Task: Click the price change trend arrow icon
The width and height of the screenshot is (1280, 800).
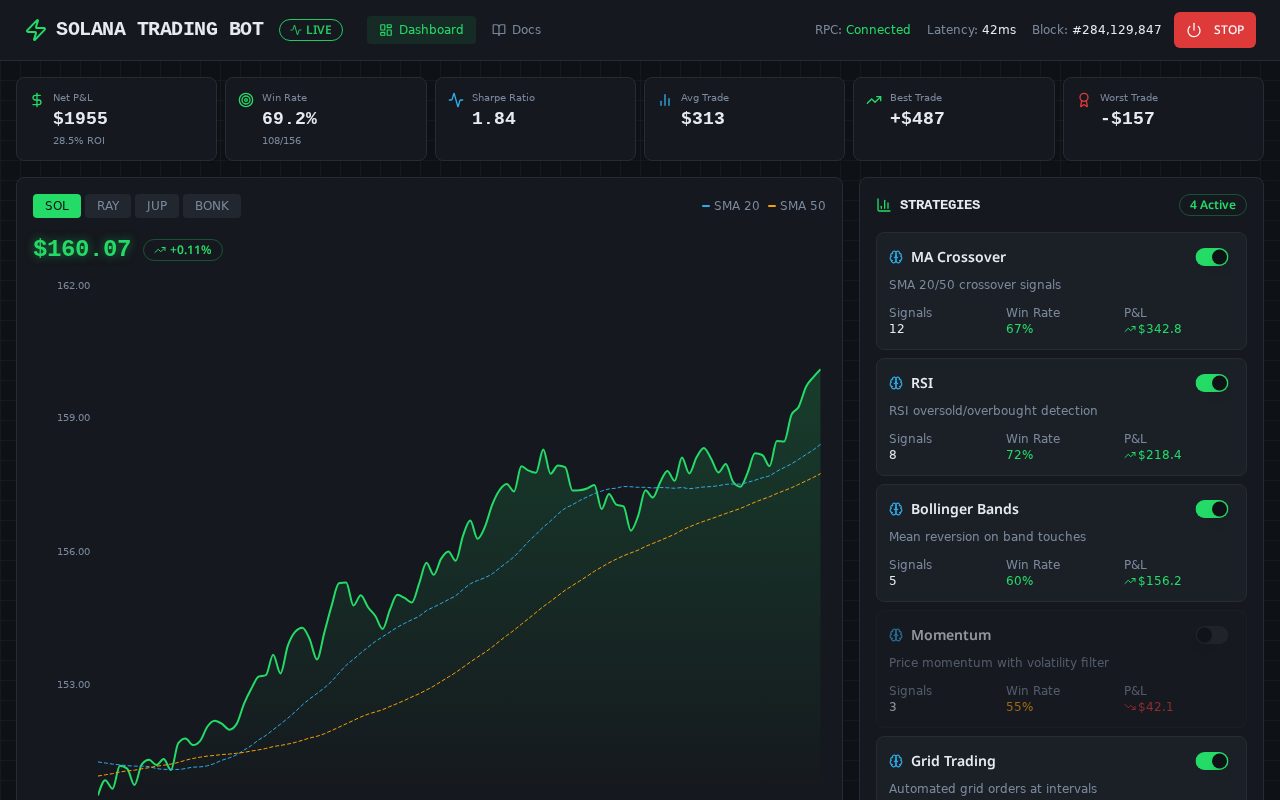Action: click(x=160, y=250)
